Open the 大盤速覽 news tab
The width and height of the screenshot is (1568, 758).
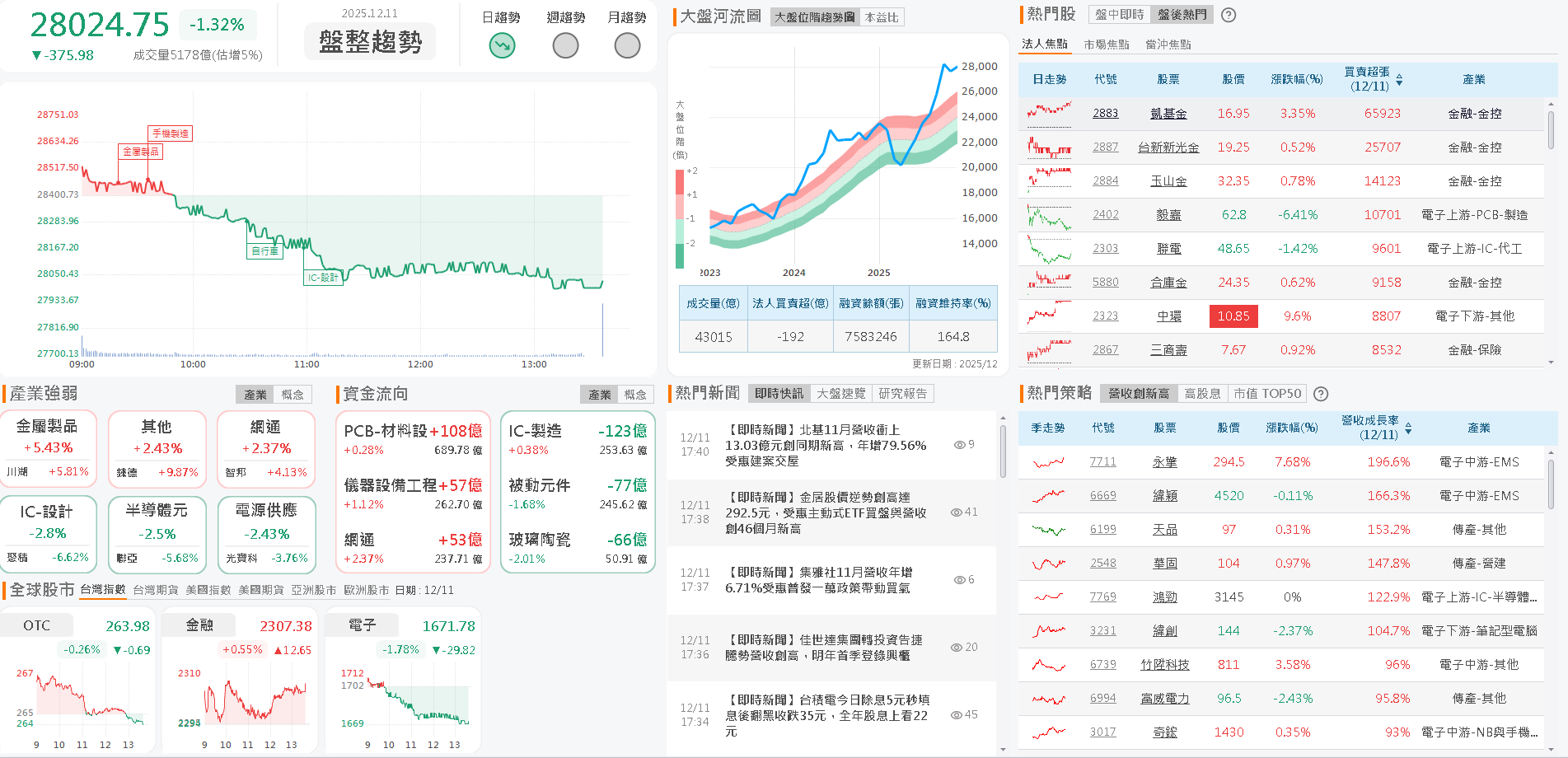tap(841, 393)
